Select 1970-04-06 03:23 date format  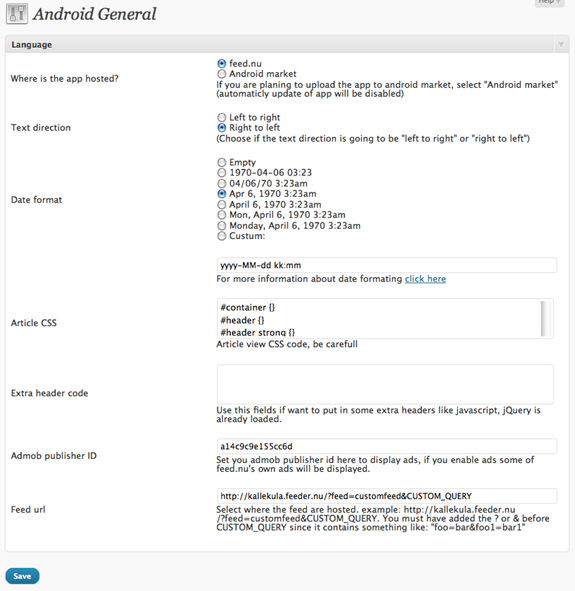pyautogui.click(x=222, y=173)
